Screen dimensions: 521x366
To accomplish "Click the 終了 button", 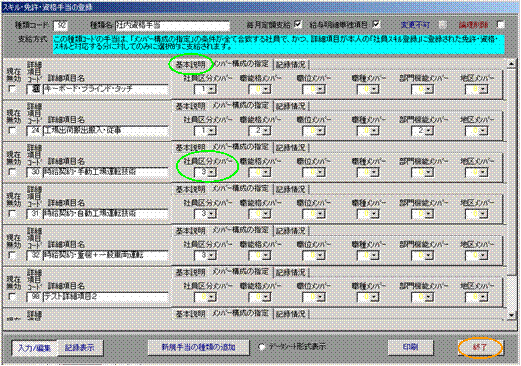I will pos(480,348).
